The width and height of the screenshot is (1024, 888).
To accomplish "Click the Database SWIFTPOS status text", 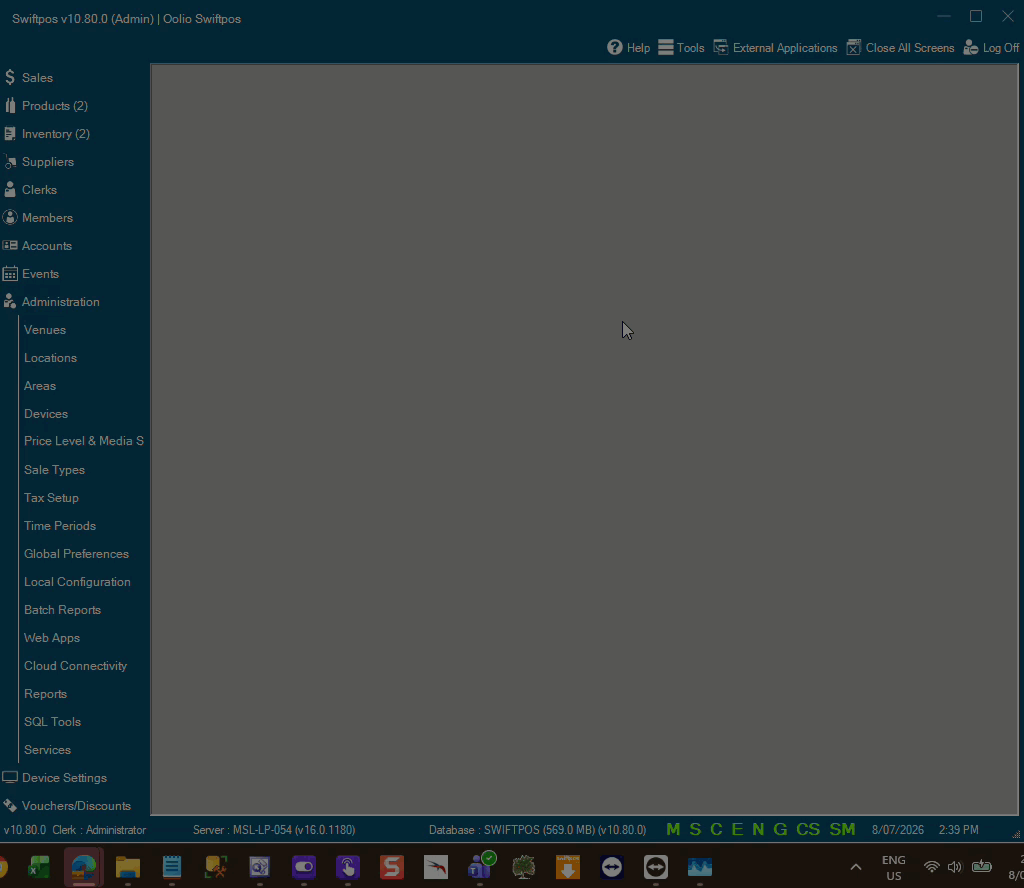I will coord(537,830).
